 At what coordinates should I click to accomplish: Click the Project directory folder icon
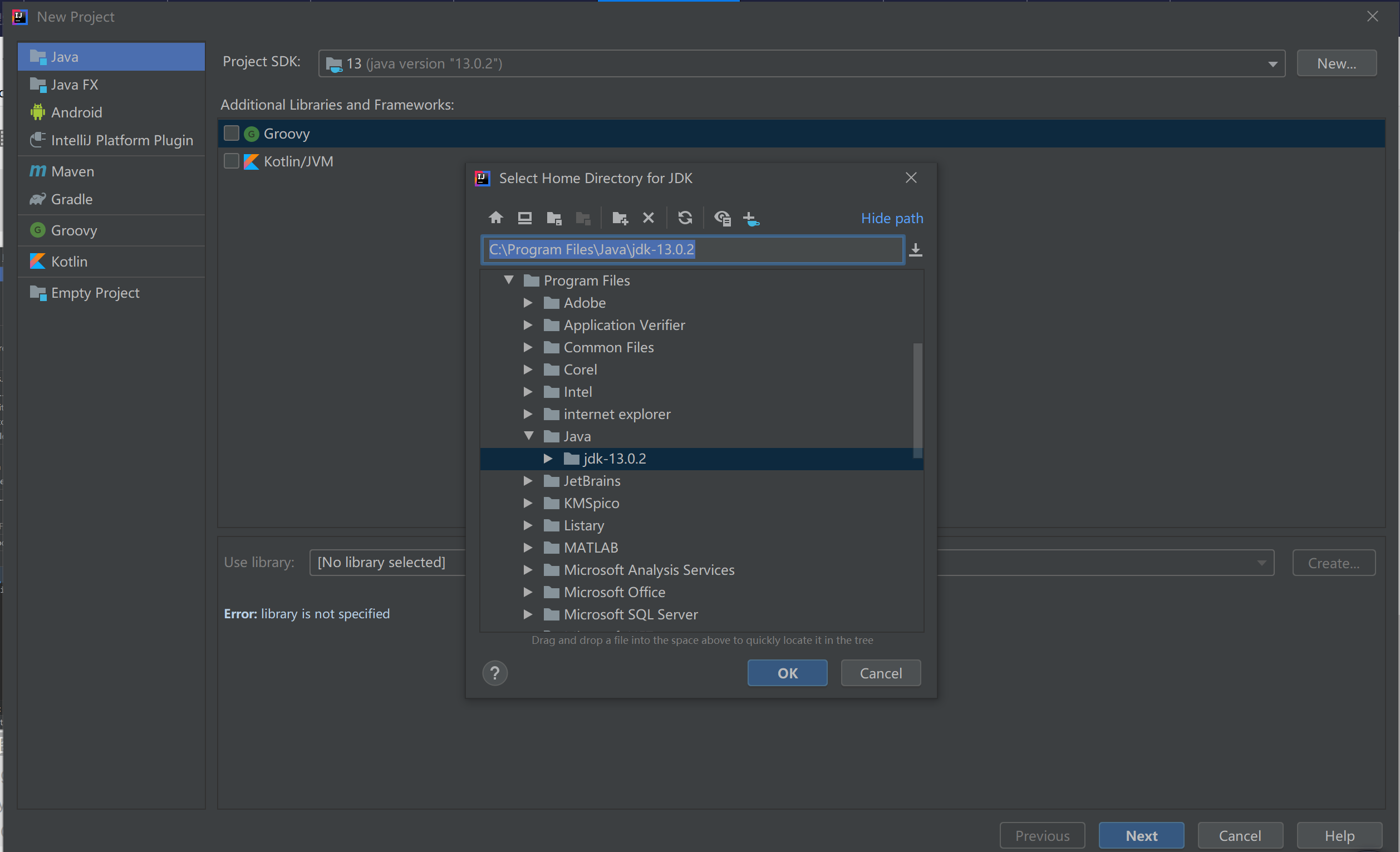[554, 218]
